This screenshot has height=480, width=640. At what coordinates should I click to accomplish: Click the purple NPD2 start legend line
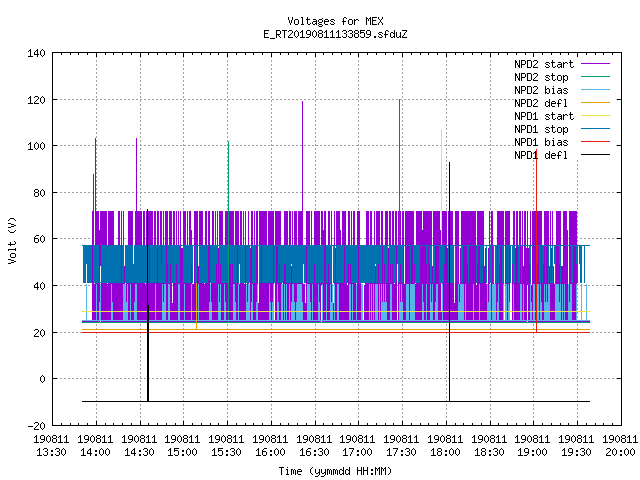click(x=596, y=64)
